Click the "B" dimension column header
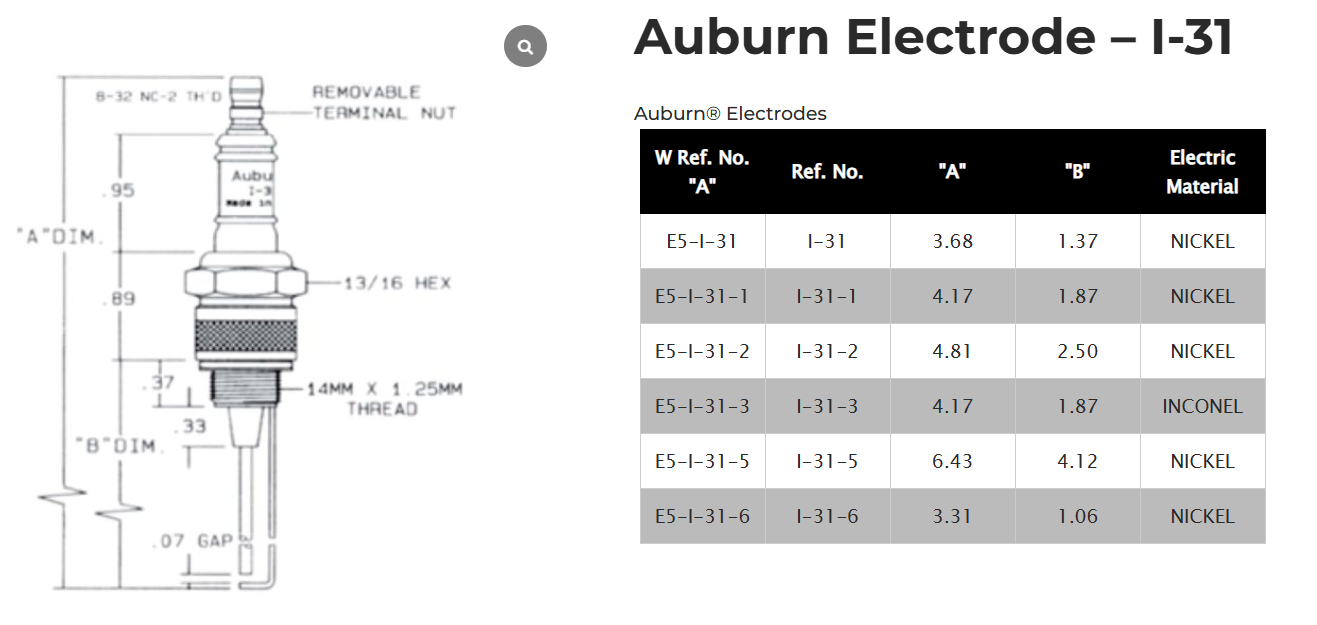This screenshot has height=625, width=1317. pyautogui.click(x=1077, y=172)
